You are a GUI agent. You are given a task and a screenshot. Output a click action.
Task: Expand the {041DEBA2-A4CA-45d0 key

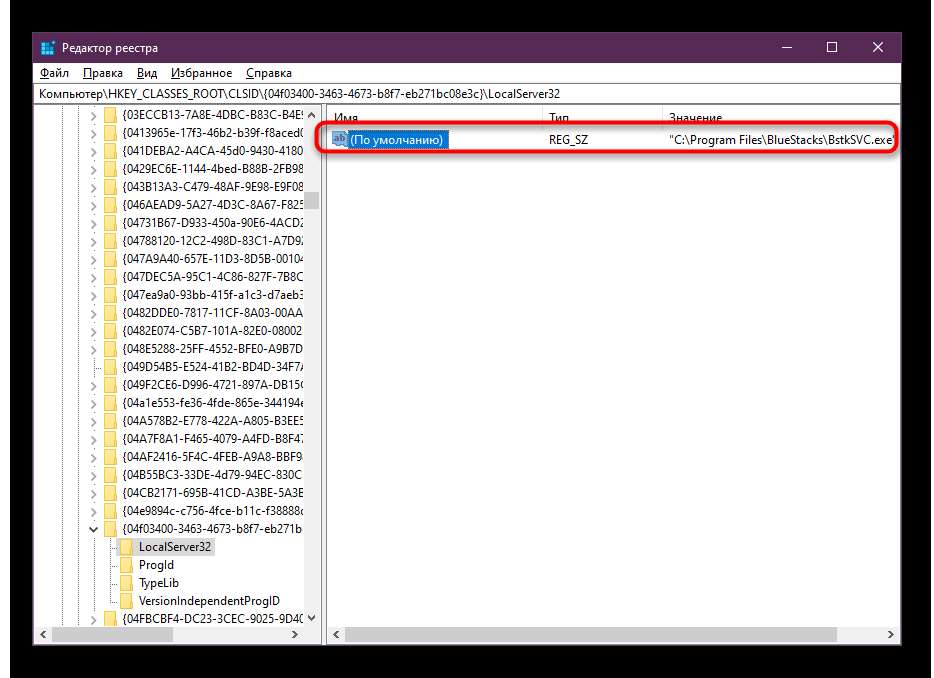pyautogui.click(x=94, y=151)
